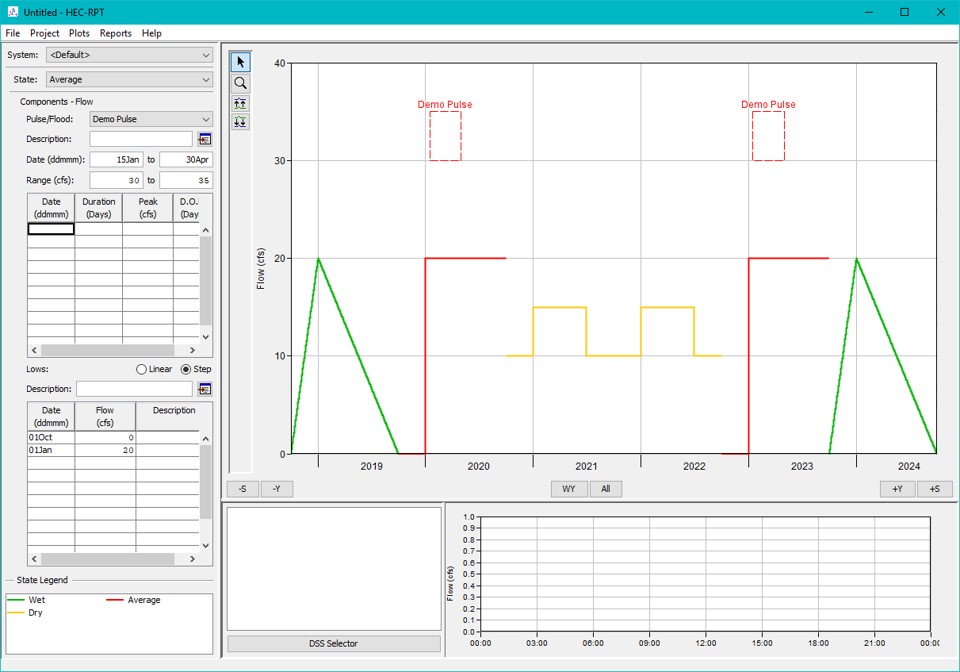Click the All button

[x=606, y=489]
